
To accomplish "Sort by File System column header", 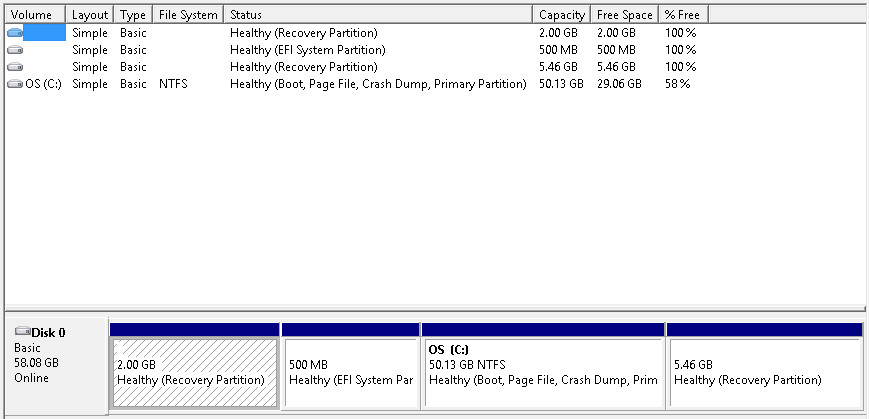I will [x=188, y=14].
